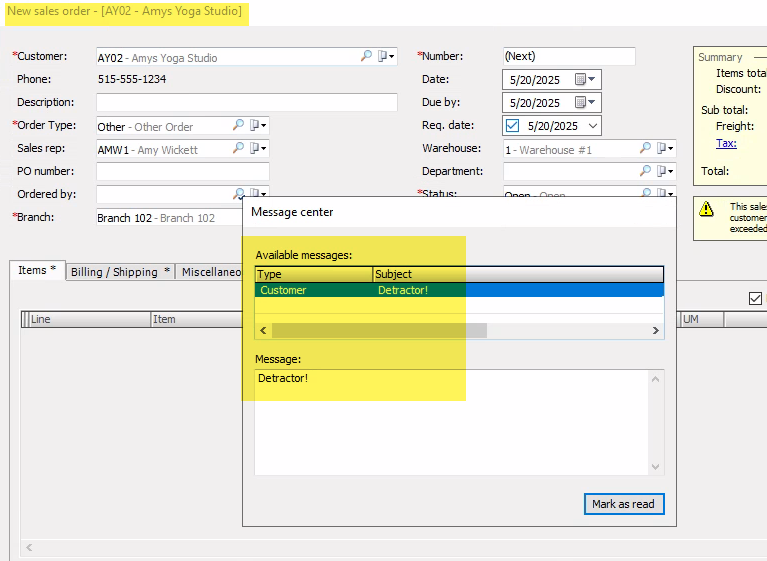Click the Number field showing (Next)
The height and width of the screenshot is (561, 767).
[569, 56]
